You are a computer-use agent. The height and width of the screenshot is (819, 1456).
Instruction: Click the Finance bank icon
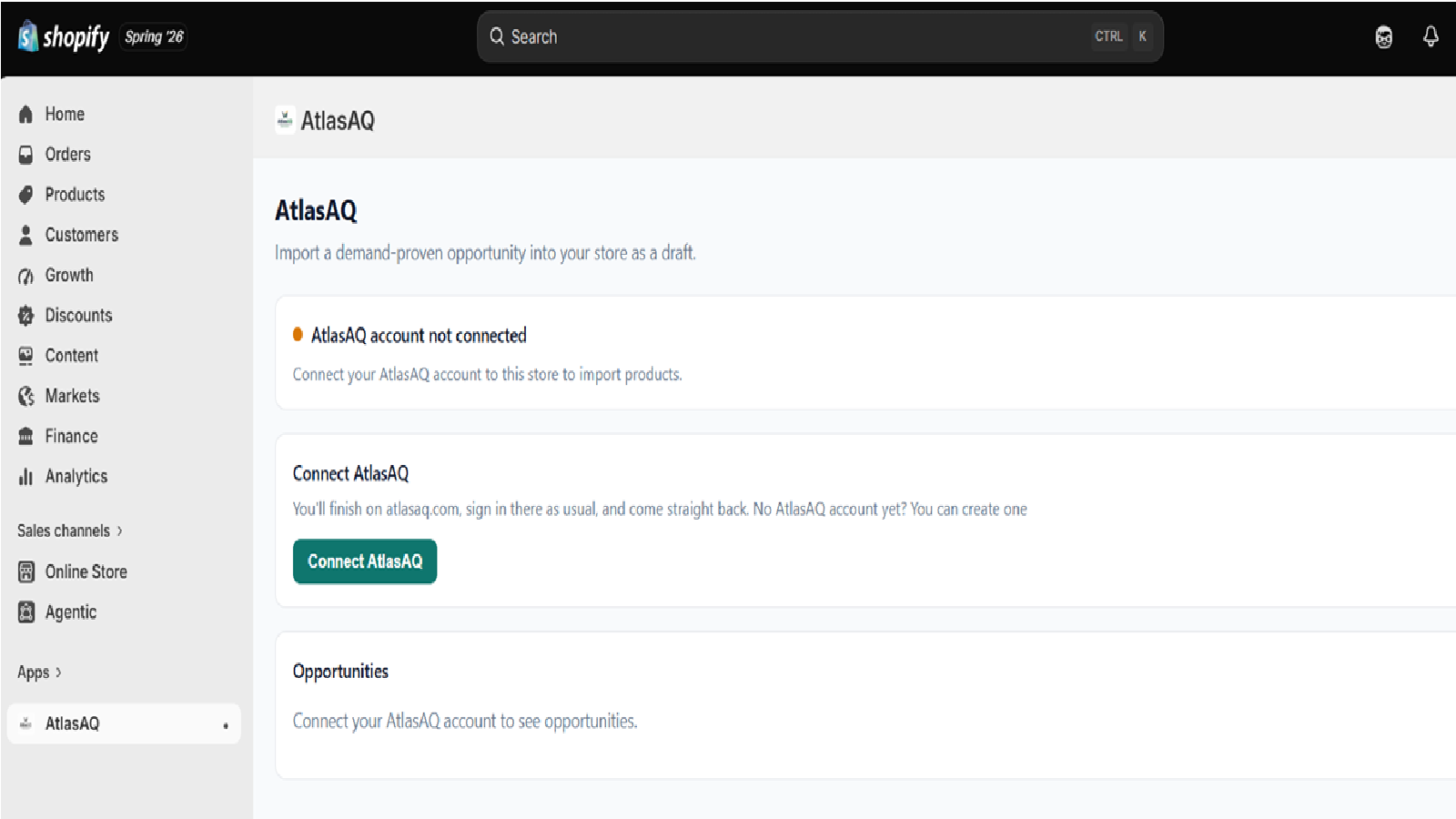pos(25,436)
